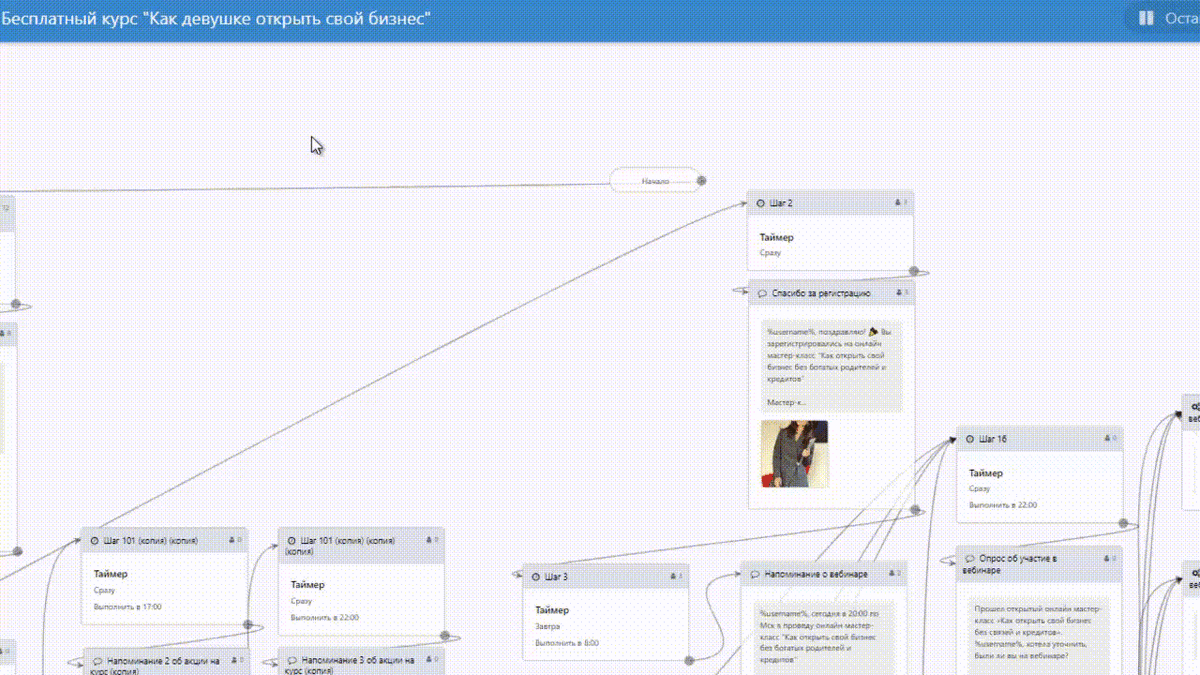Select the Начало start node
This screenshot has height=675, width=1200.
coord(655,181)
